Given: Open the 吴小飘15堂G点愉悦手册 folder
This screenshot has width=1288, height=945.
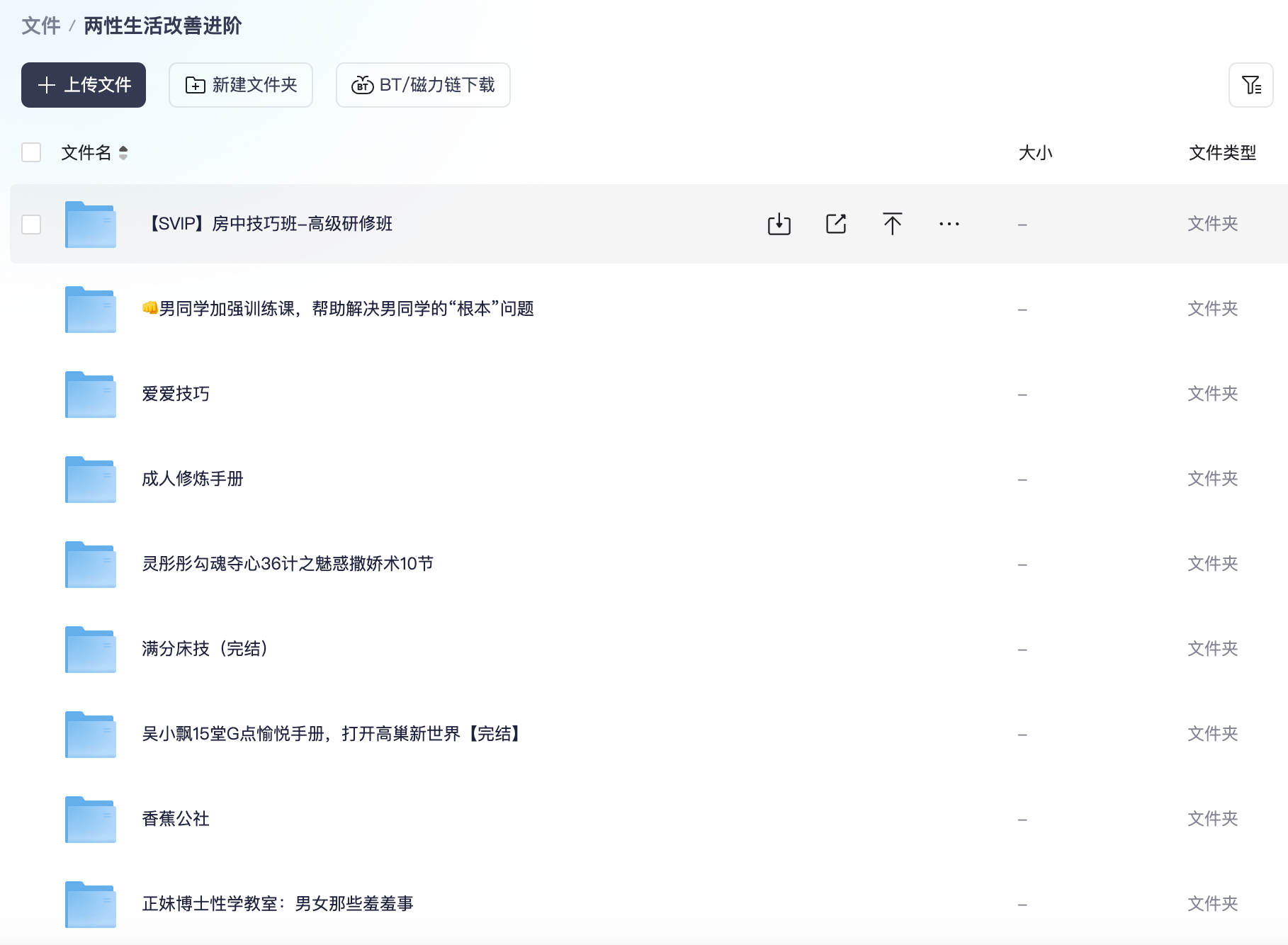Looking at the screenshot, I should [330, 734].
